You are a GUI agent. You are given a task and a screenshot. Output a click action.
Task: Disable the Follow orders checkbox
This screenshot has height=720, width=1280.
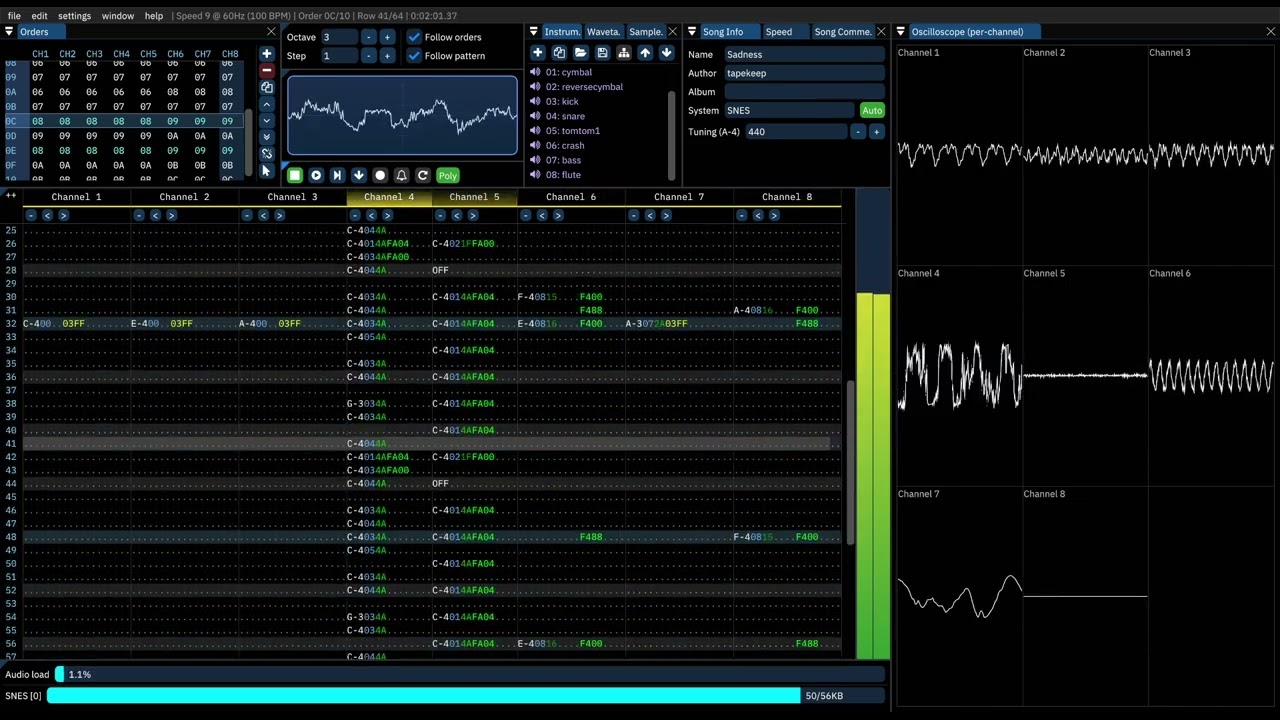pos(414,37)
